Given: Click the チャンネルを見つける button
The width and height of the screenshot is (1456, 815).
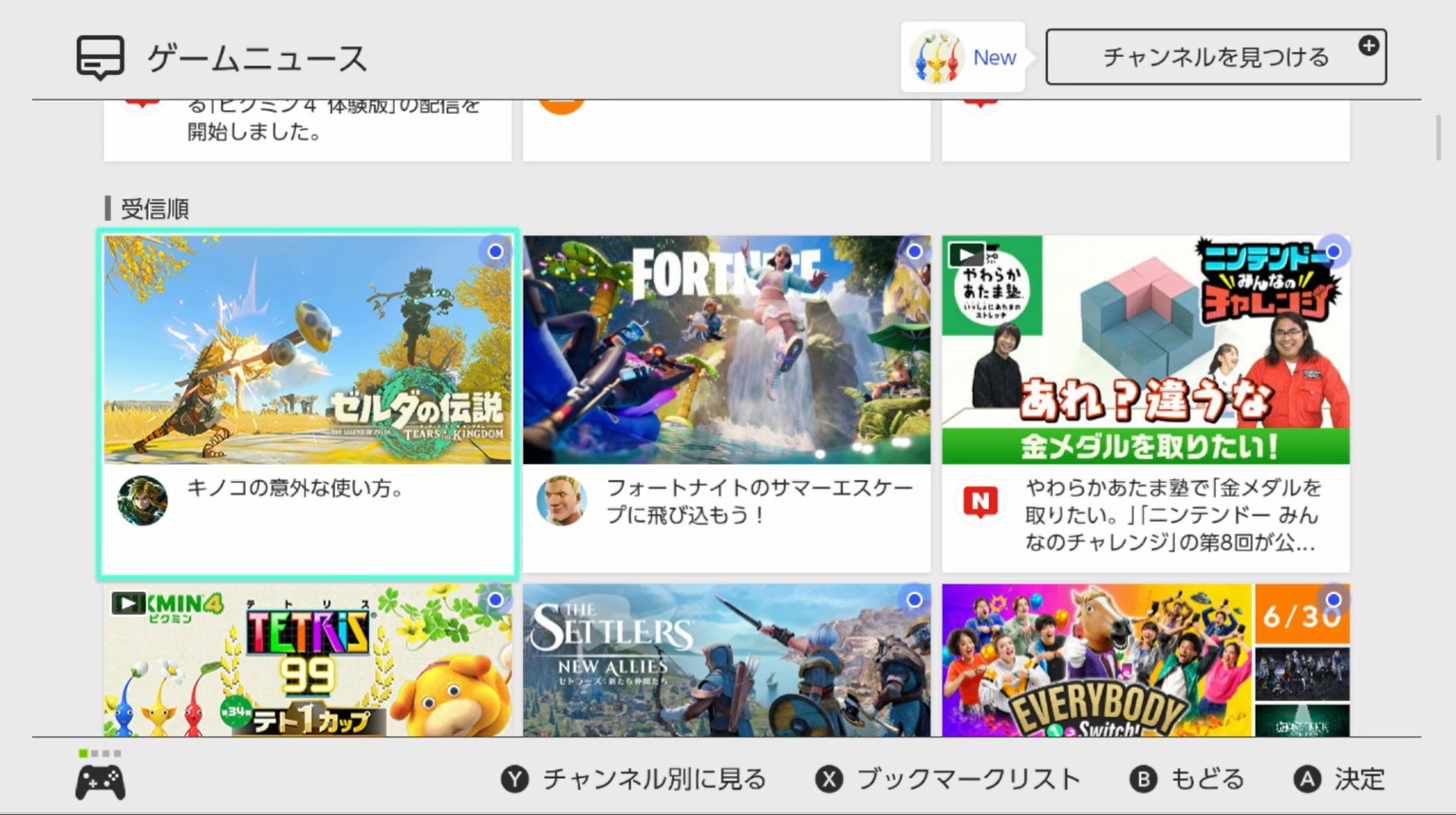Looking at the screenshot, I should point(1216,57).
